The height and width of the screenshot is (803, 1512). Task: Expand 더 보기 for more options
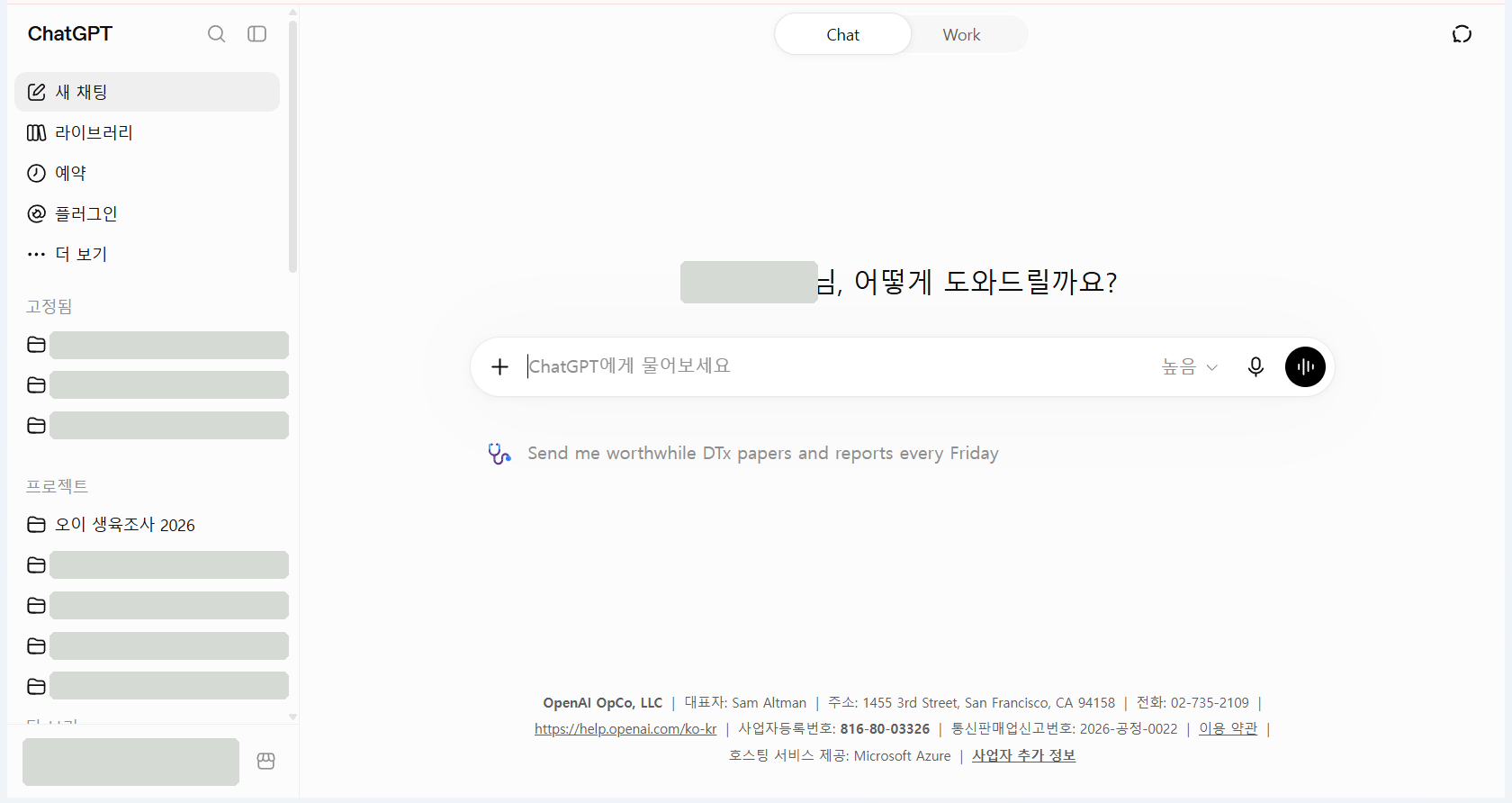[148, 254]
